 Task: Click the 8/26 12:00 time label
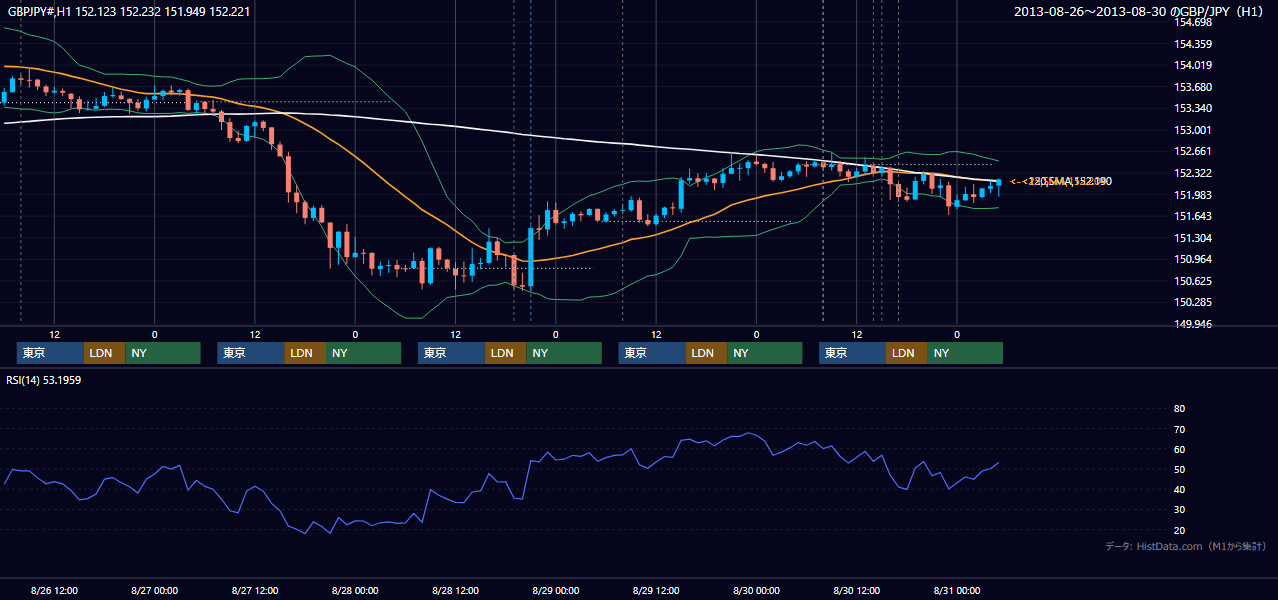pyautogui.click(x=54, y=590)
